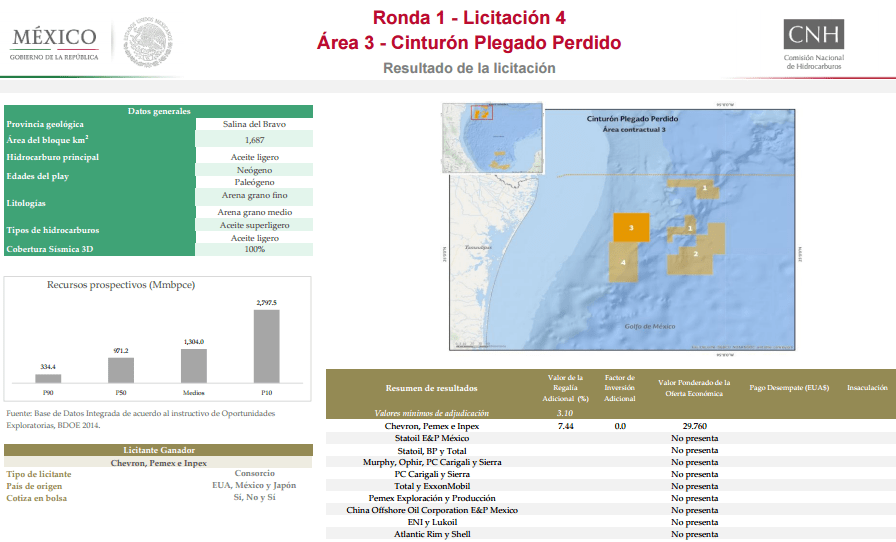
Task: Click the 'Total y ExxonMobil' row
Action: click(610, 486)
